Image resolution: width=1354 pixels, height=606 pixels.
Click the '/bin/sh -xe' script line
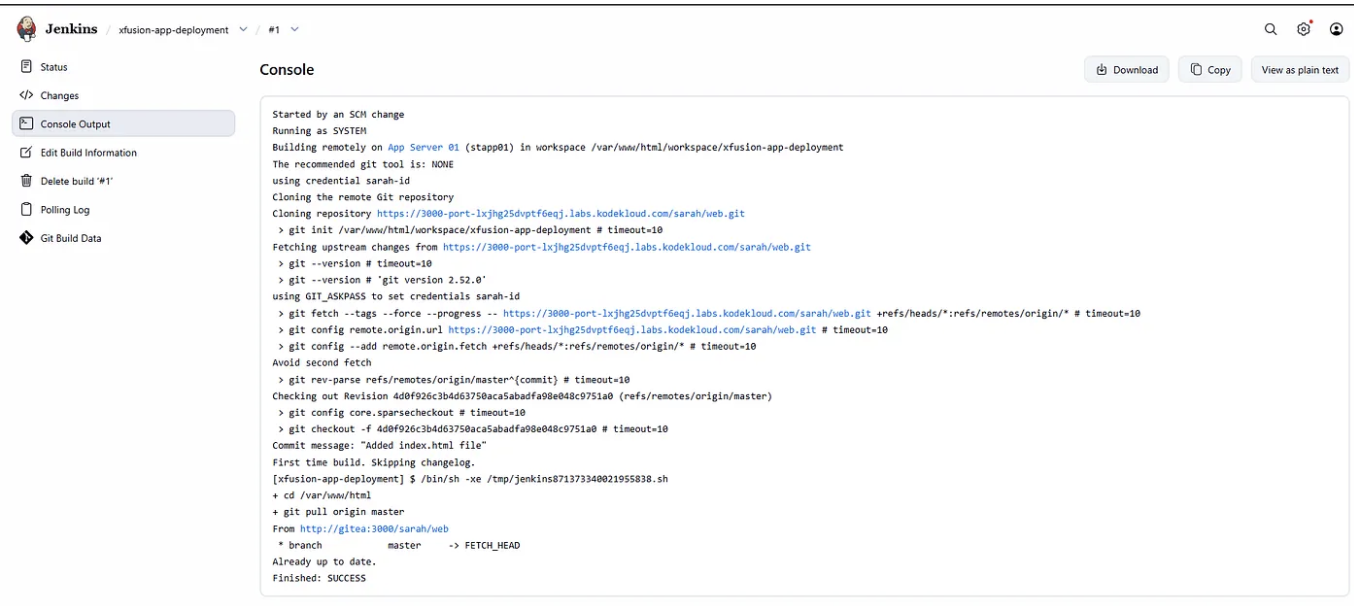pyautogui.click(x=470, y=479)
